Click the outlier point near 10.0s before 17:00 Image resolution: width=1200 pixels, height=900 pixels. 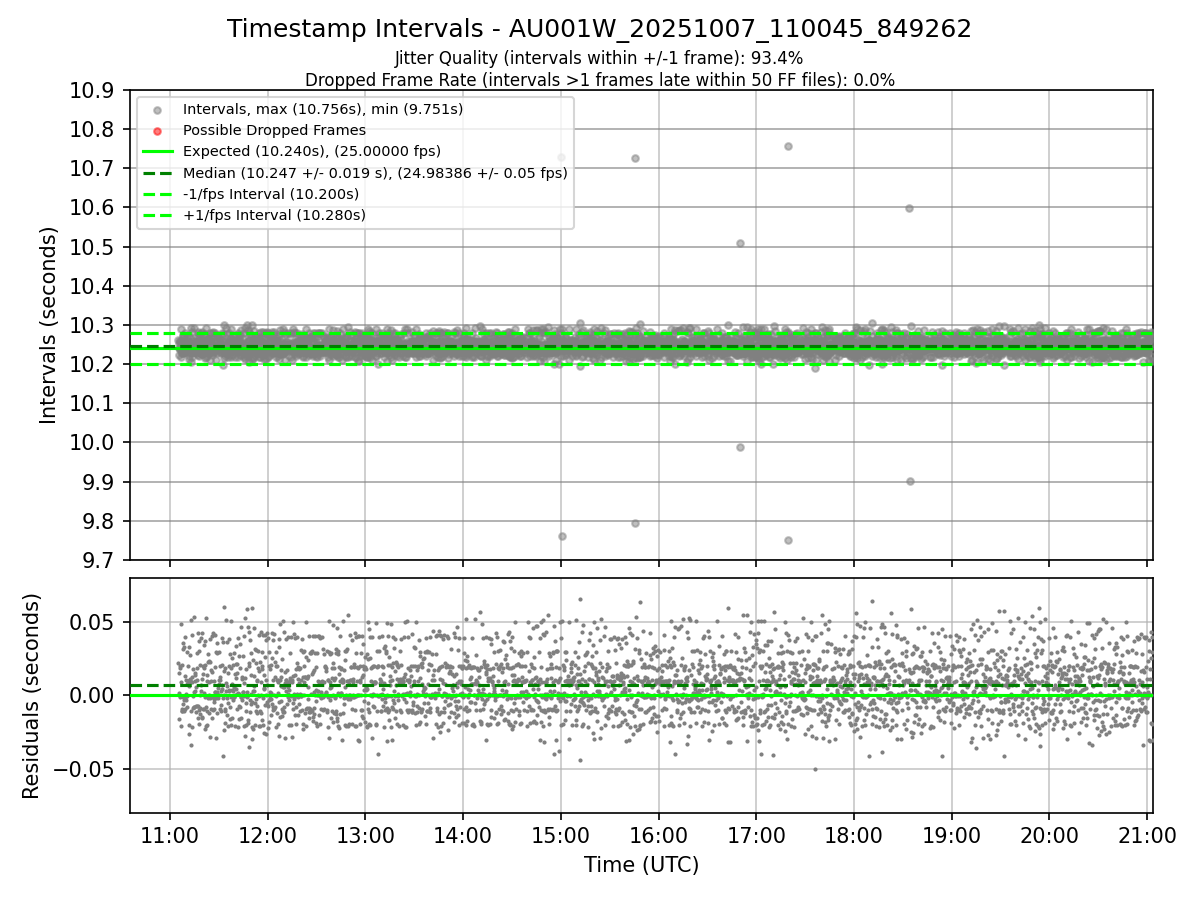[740, 447]
